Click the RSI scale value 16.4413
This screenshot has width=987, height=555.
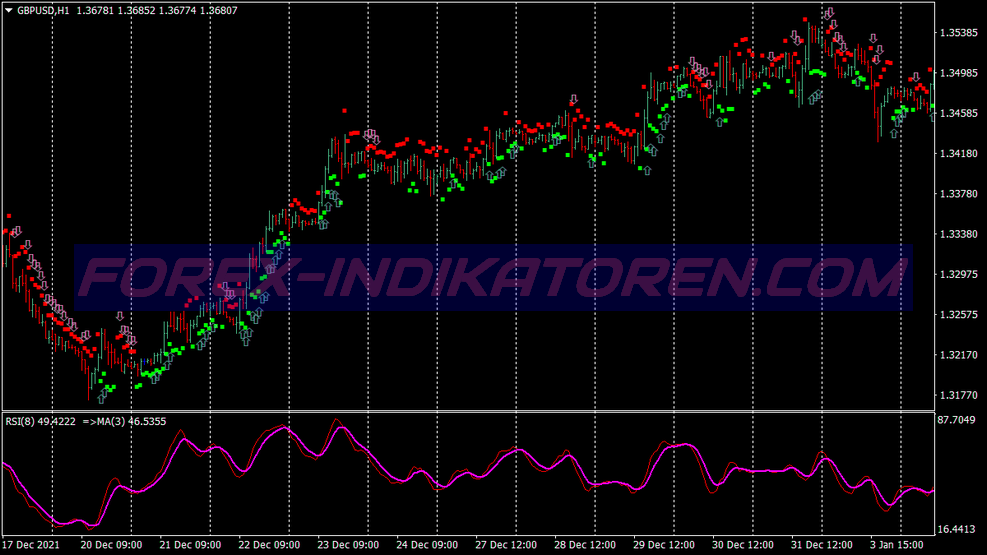pyautogui.click(x=956, y=529)
